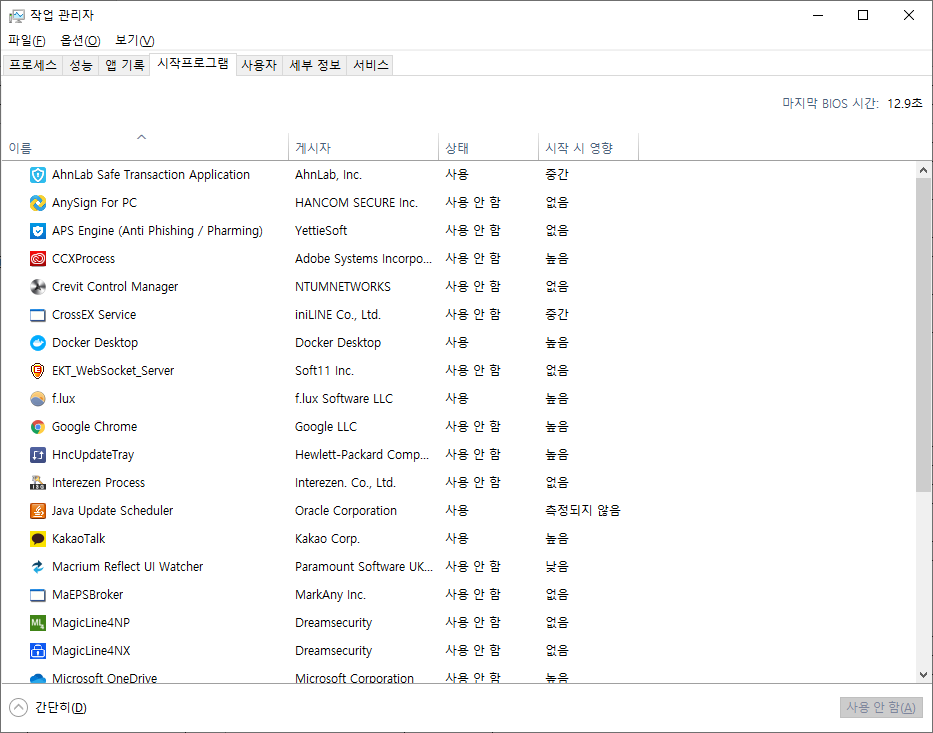The image size is (933, 733).
Task: Click publisher MarkAny Inc.
Action: pos(330,594)
